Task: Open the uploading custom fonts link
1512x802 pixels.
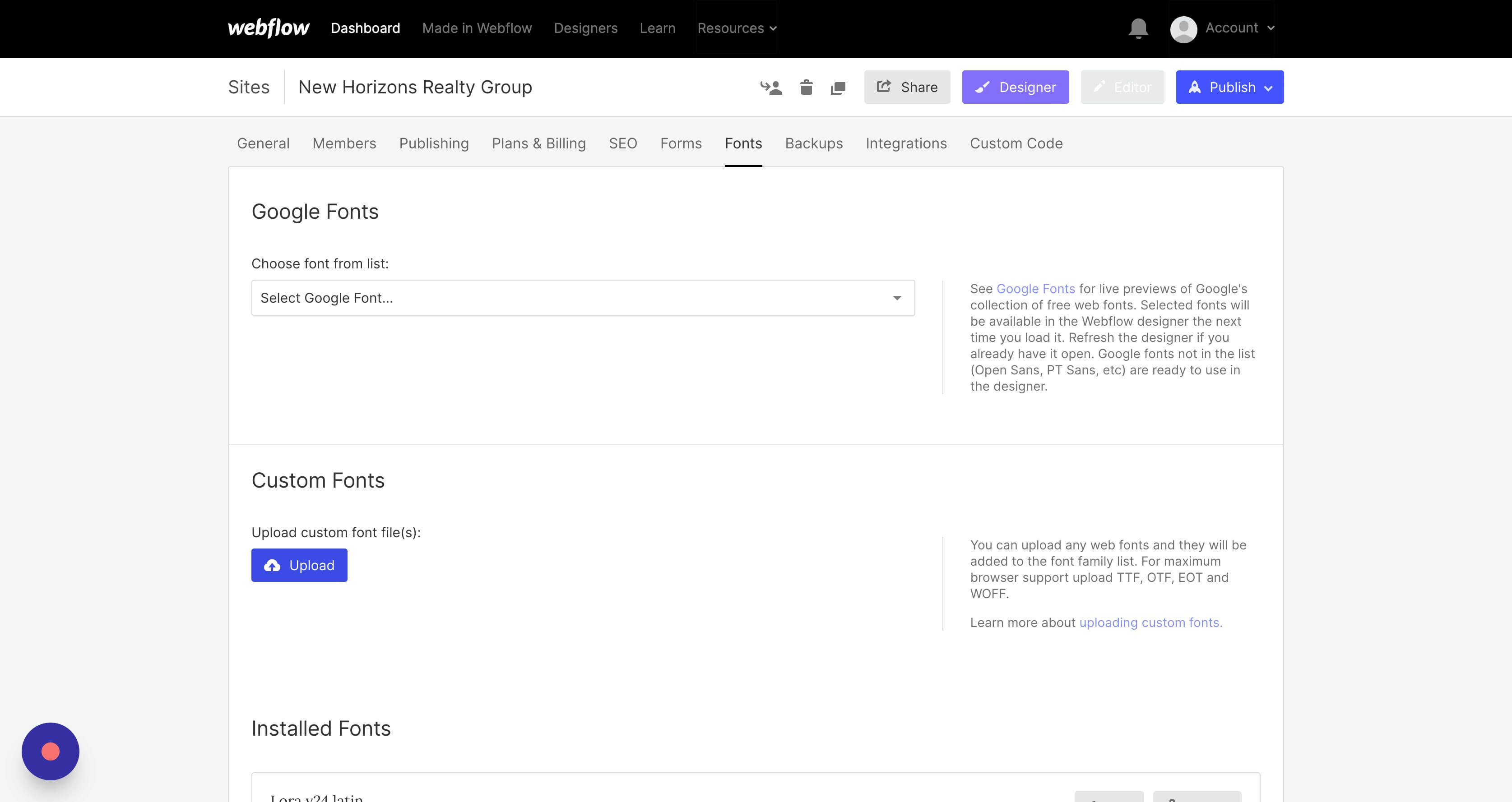Action: point(1150,622)
